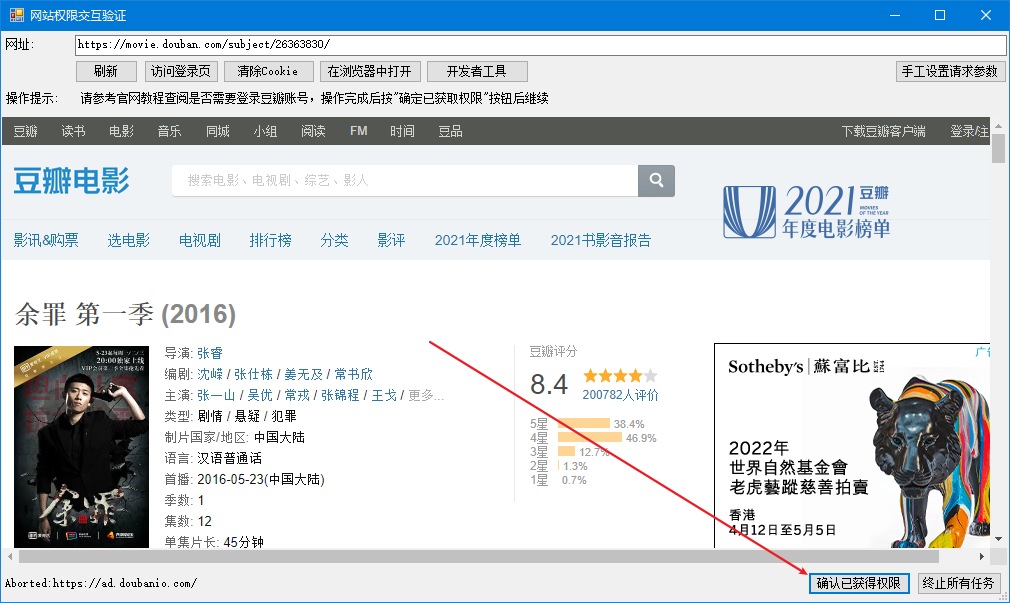Focus the 网址 URL input field
Screen dimensions: 1010x603
(x=540, y=44)
